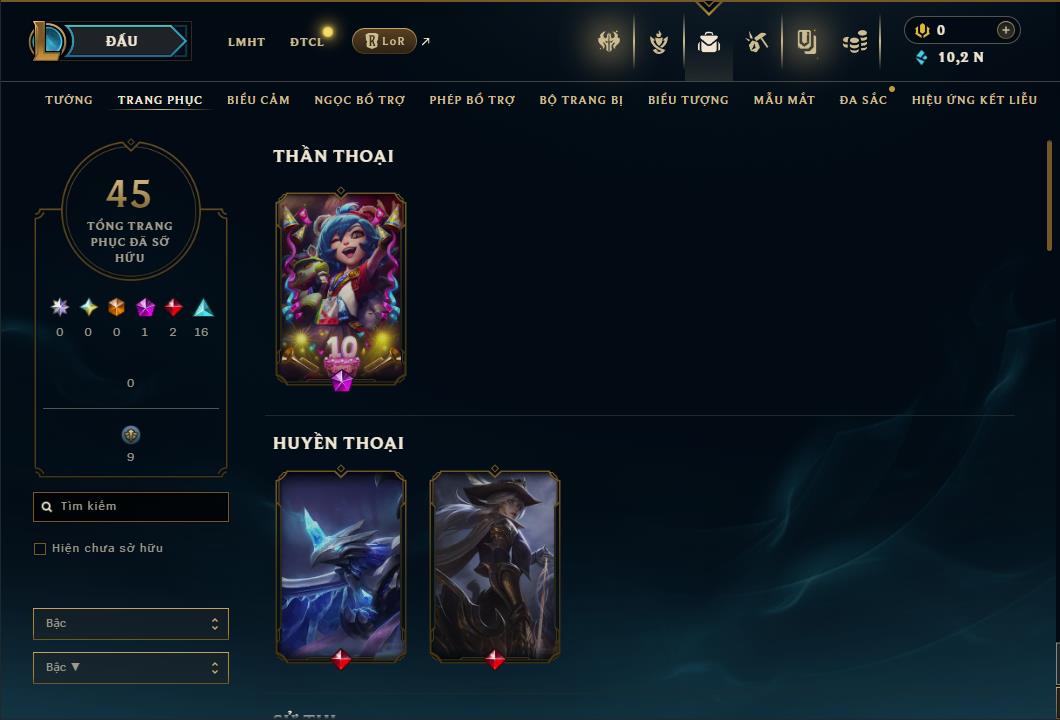The width and height of the screenshot is (1060, 720).
Task: Click the Clash winged banner icon
Action: 608,42
